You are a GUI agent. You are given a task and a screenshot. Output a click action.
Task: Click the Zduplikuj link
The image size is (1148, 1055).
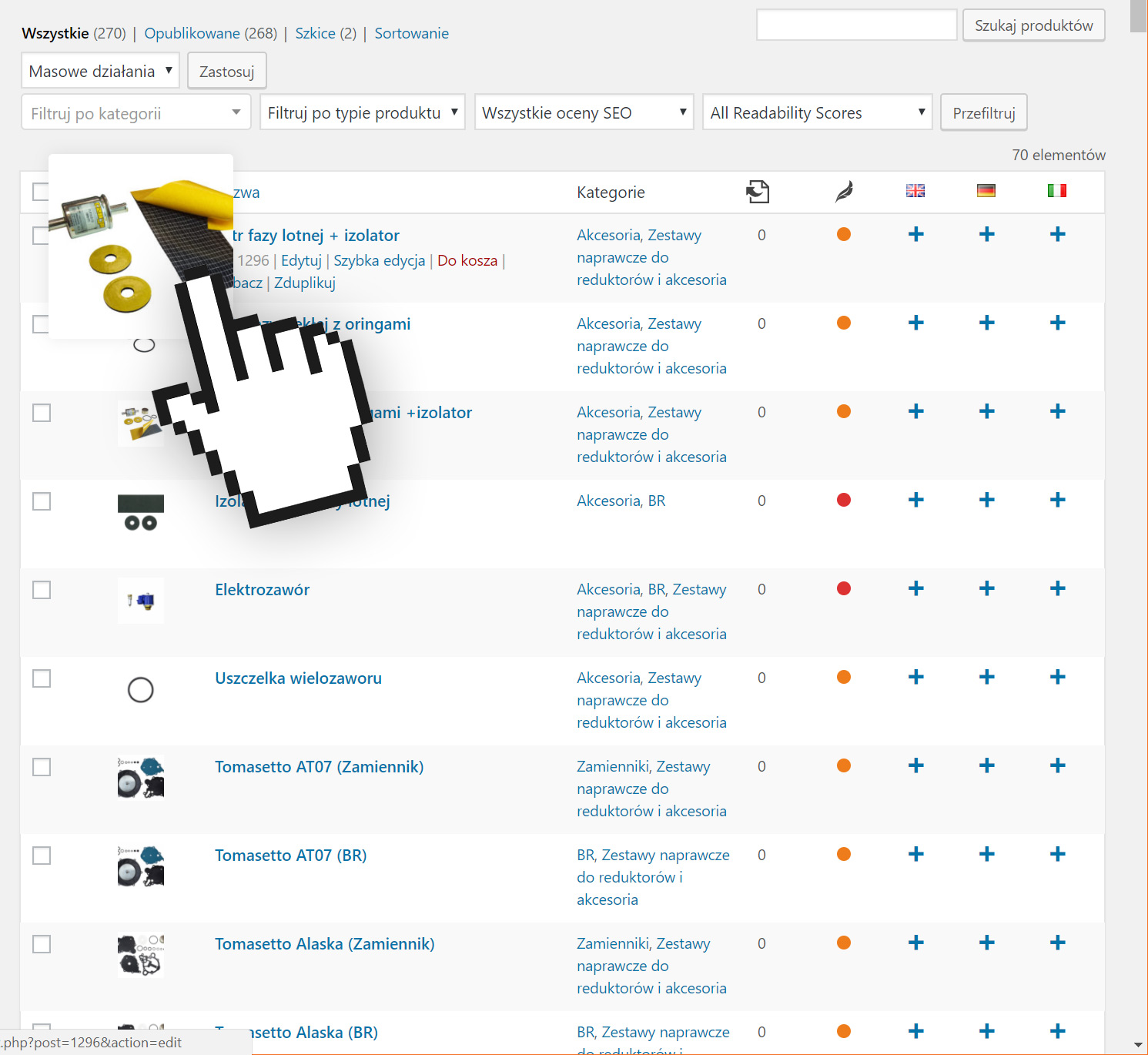305,283
